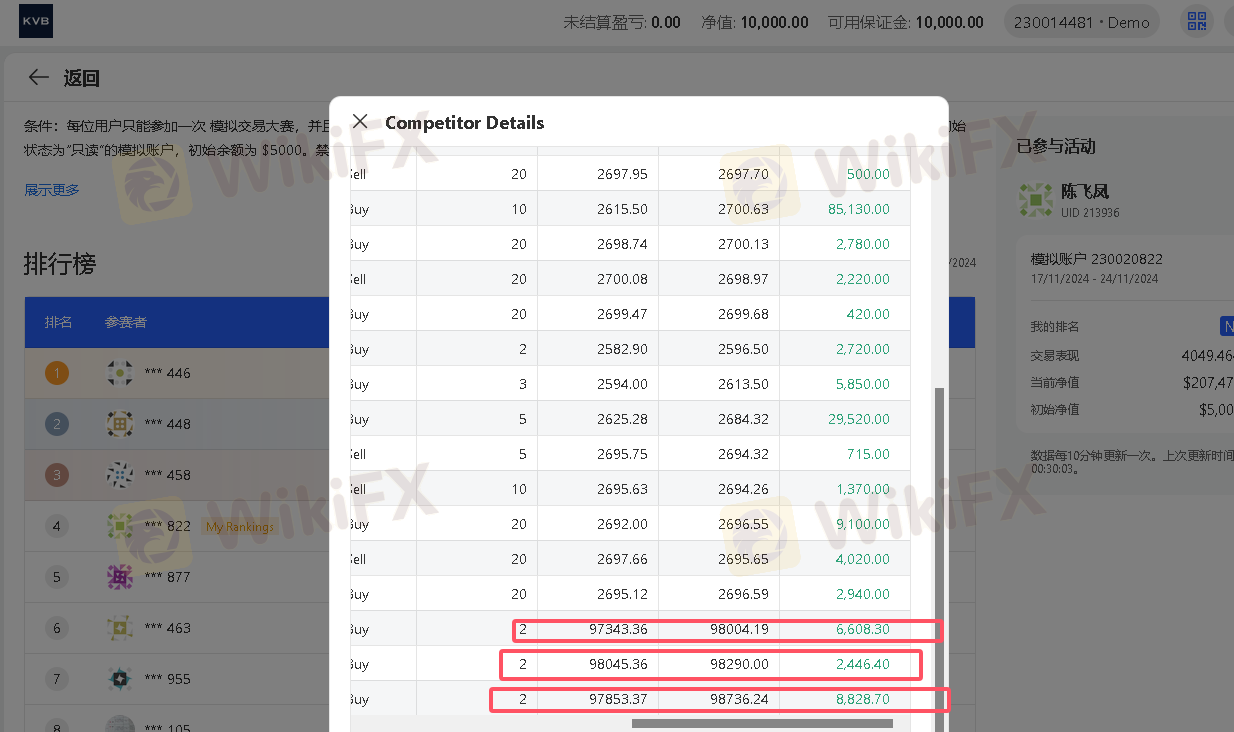The image size is (1234, 732).
Task: Click avatar of competitor *** 448
Action: point(120,424)
